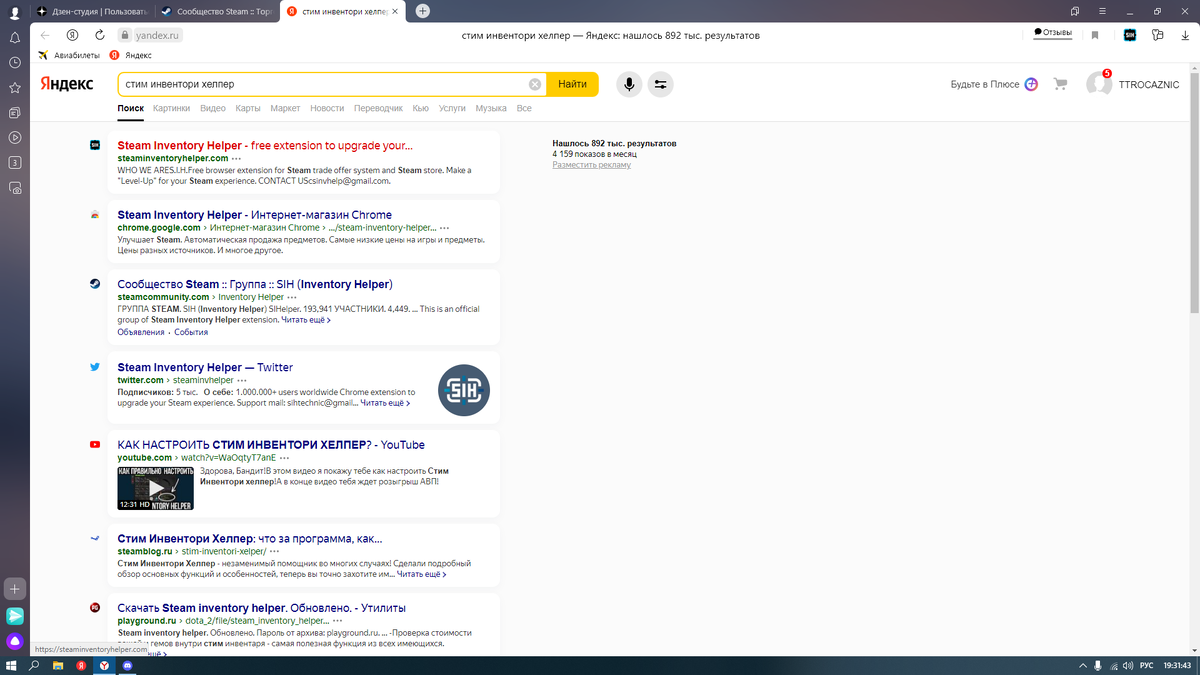Close the active Yandex search tab
The image size is (1200, 675).
point(397,11)
